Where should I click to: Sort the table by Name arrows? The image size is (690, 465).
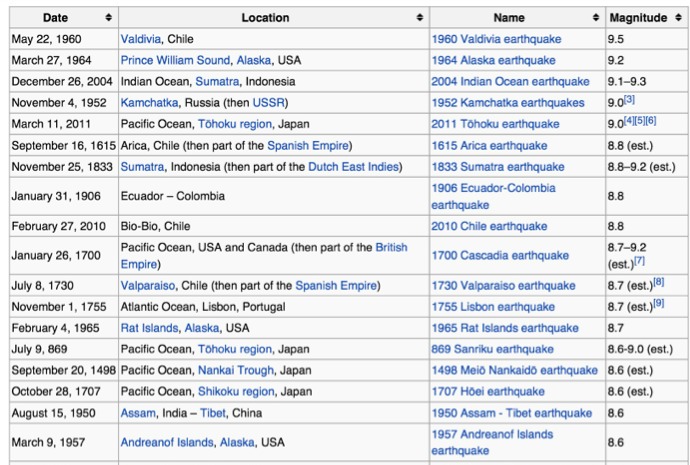[x=595, y=18]
